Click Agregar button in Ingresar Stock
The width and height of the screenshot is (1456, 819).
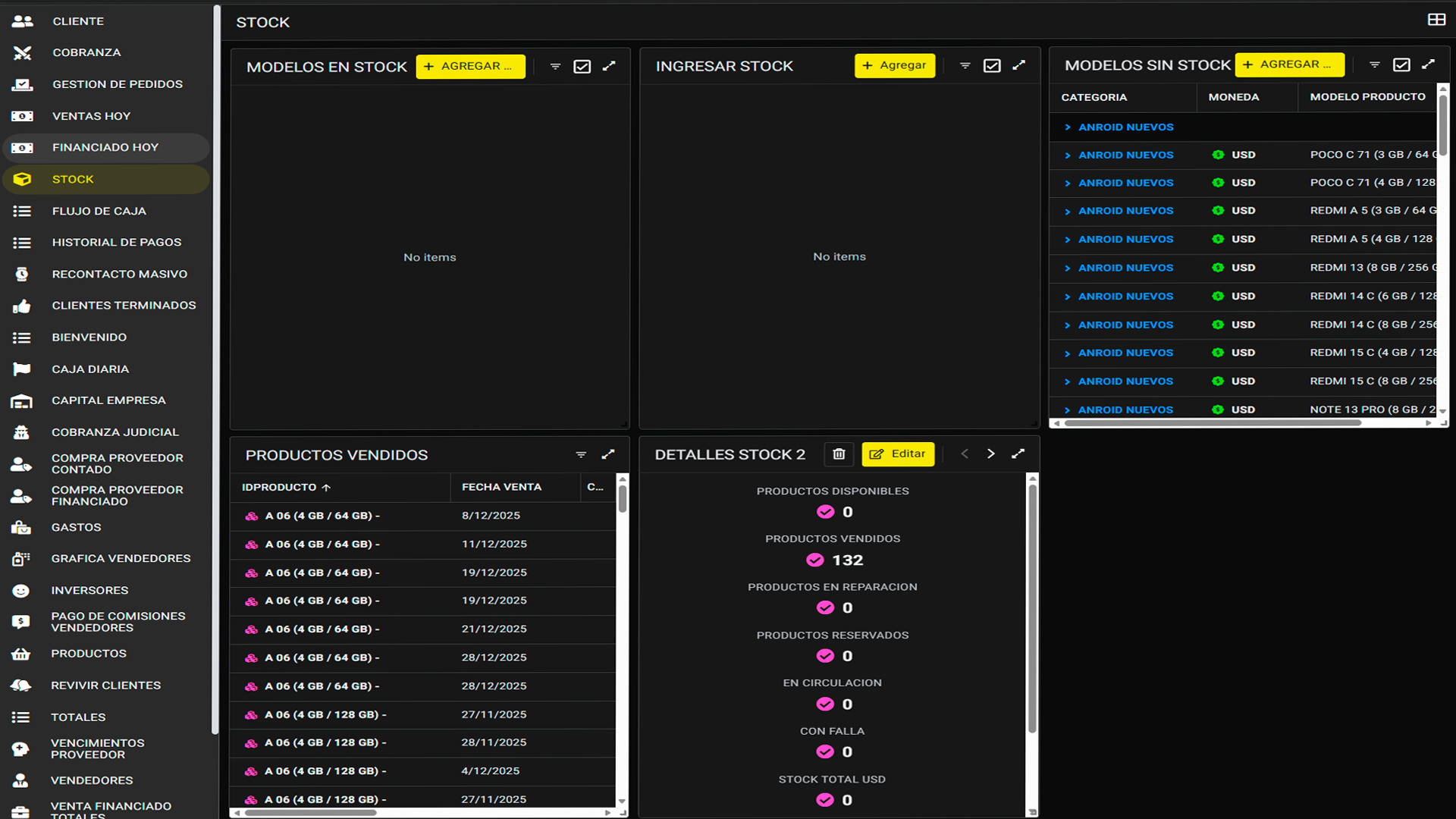895,66
